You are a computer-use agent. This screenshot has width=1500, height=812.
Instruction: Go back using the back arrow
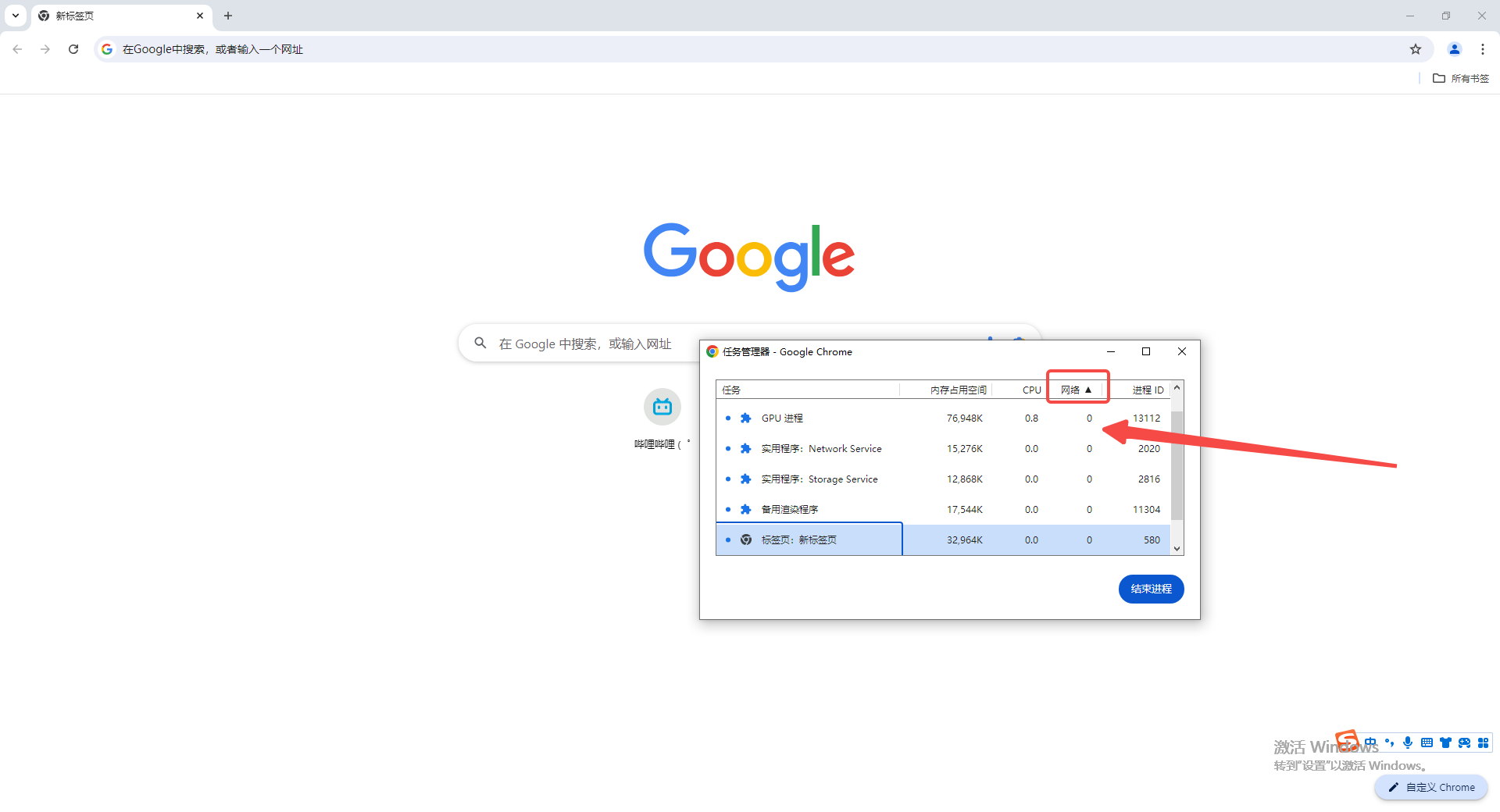(17, 49)
